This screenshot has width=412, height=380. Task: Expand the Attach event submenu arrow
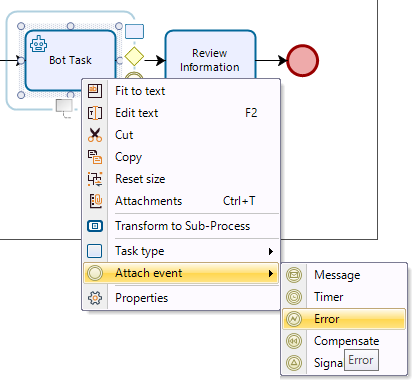[x=271, y=273]
